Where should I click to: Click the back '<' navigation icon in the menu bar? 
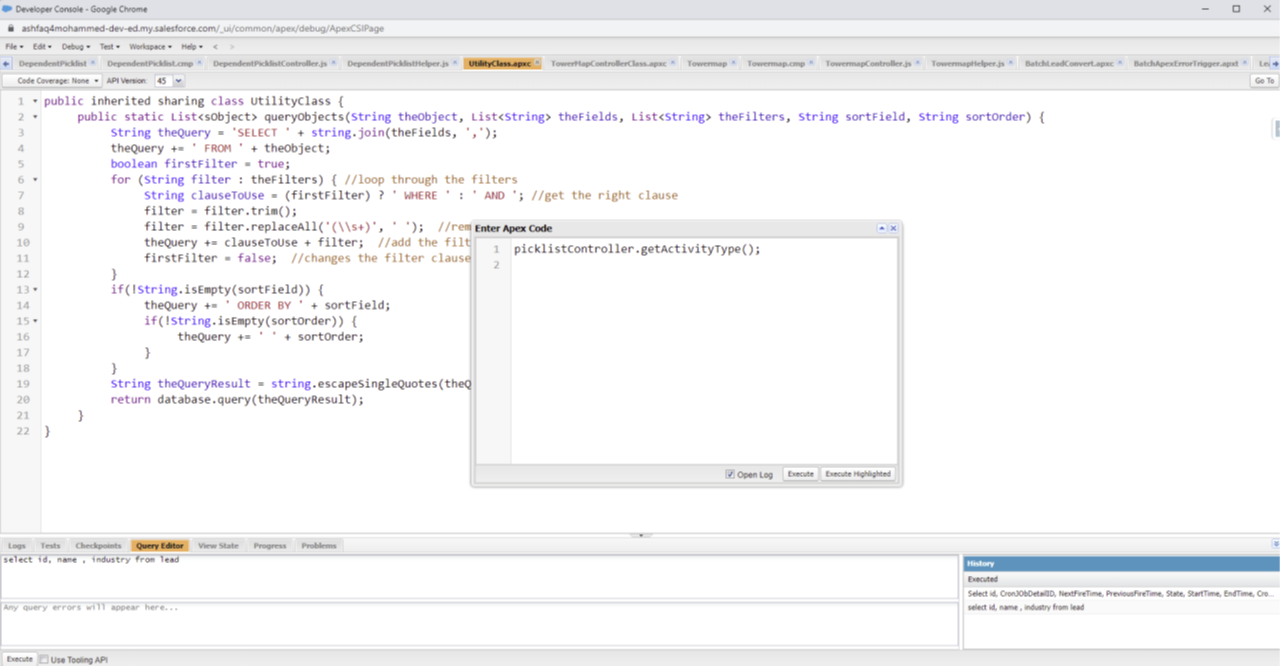click(x=215, y=46)
